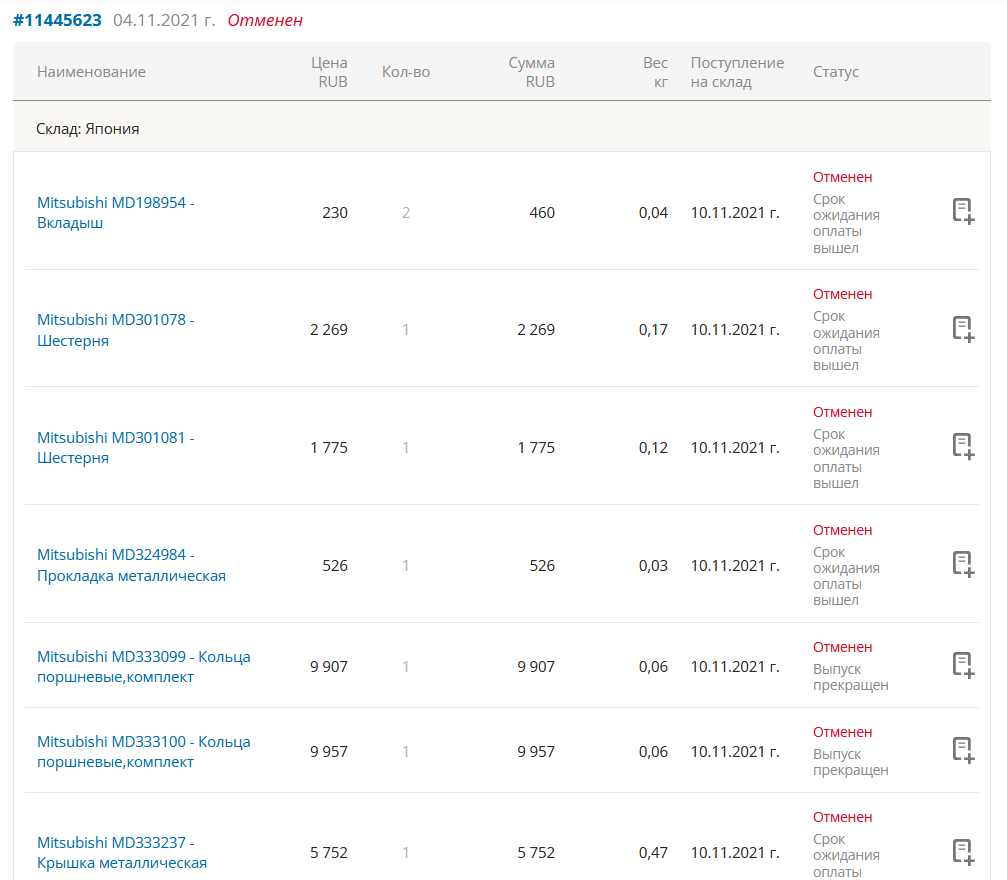The image size is (1007, 880).
Task: Open Mitsubishi MD333099 Кольца поршневые link
Action: pos(143,667)
